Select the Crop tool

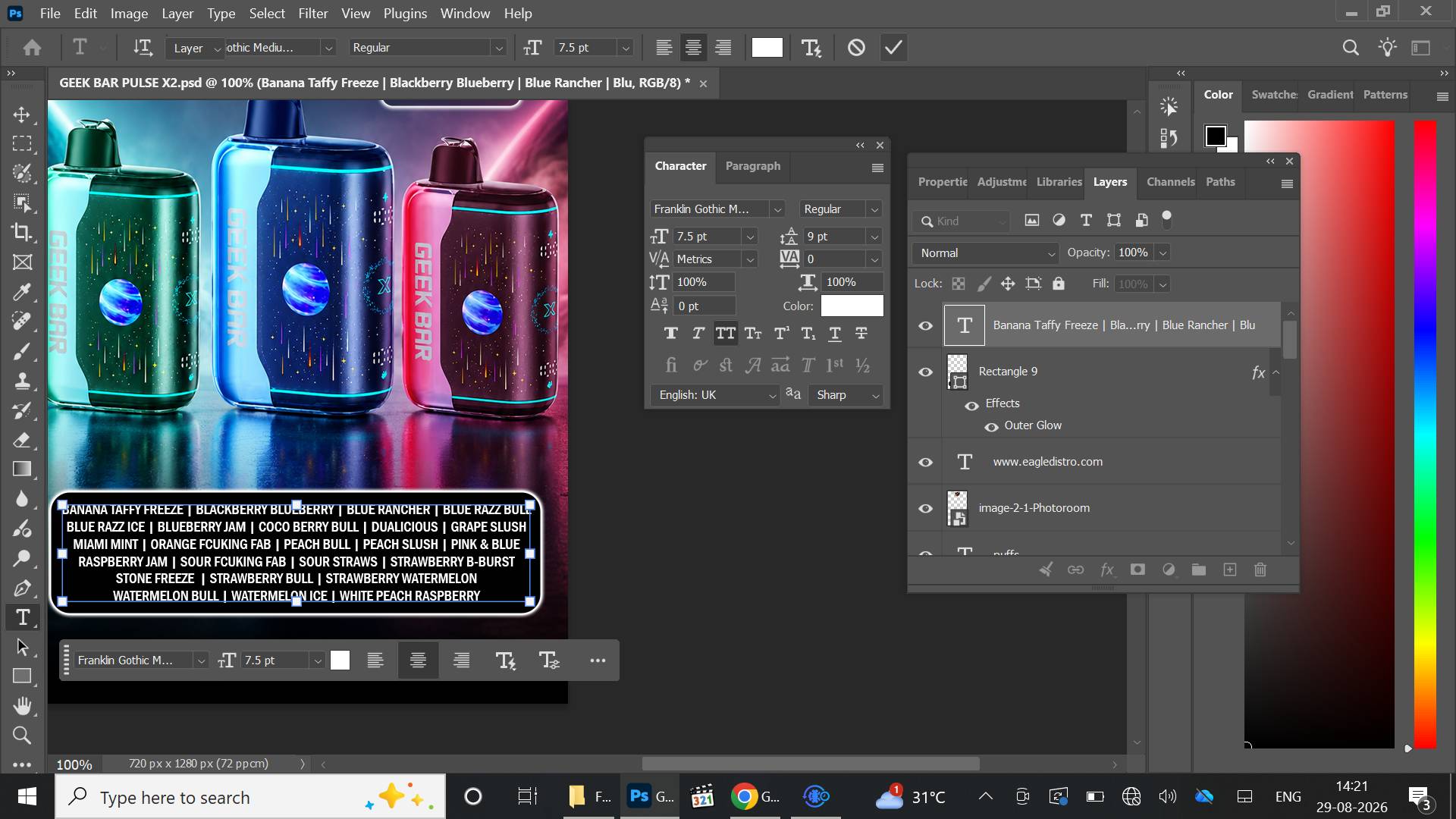coord(22,232)
